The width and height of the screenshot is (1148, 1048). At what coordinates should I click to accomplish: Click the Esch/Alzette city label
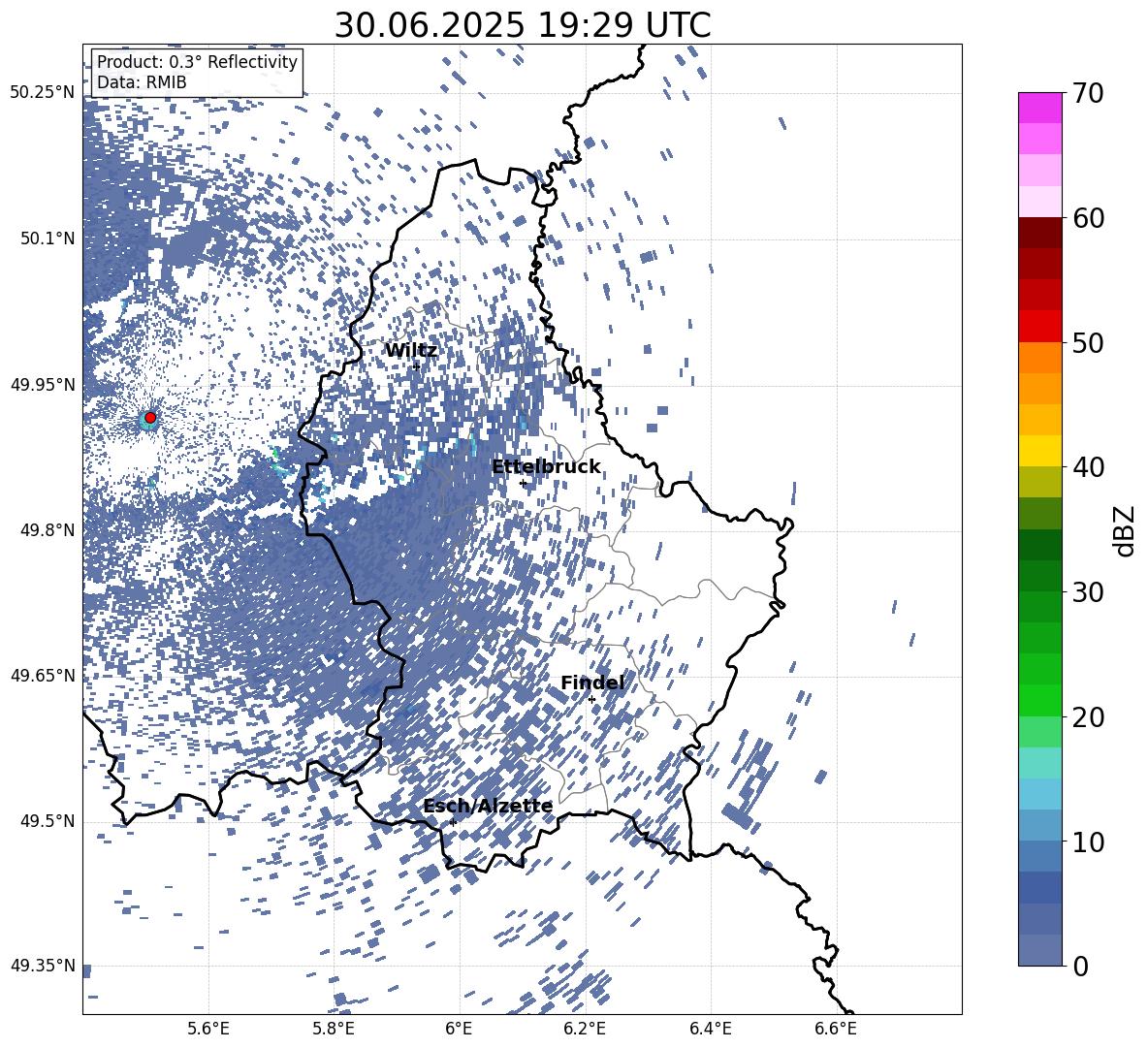click(489, 807)
